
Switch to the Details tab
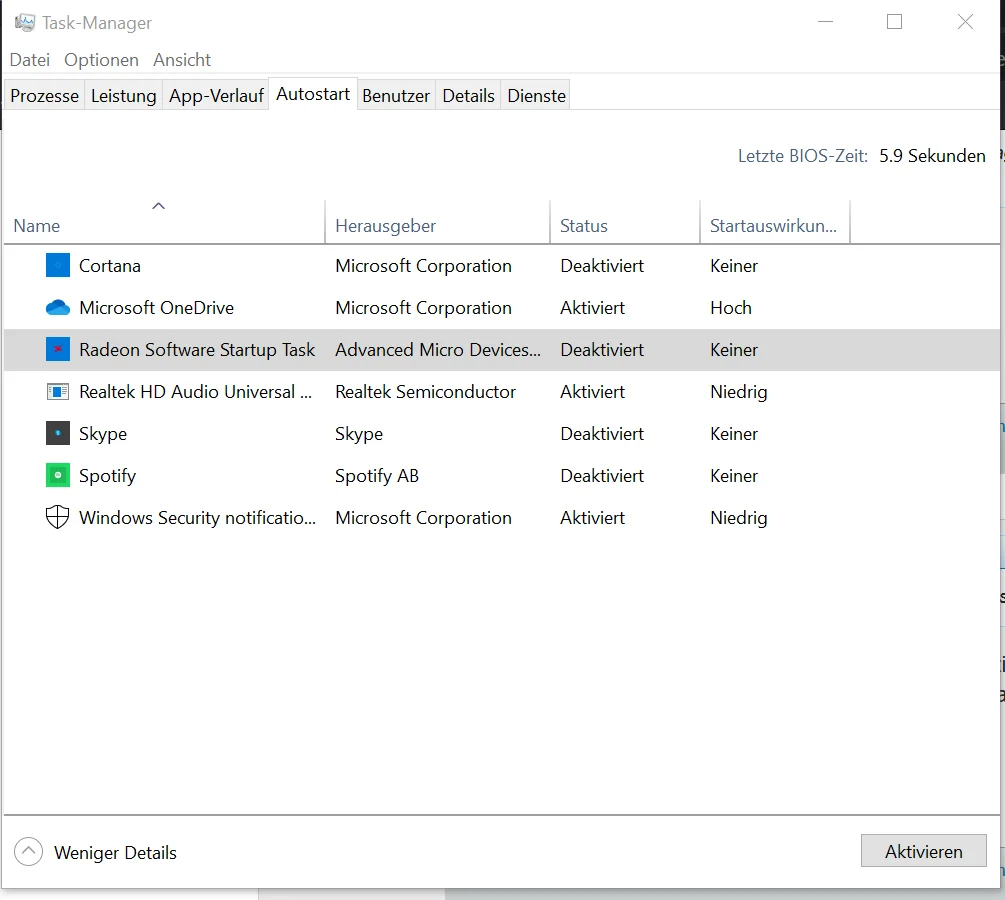point(469,96)
